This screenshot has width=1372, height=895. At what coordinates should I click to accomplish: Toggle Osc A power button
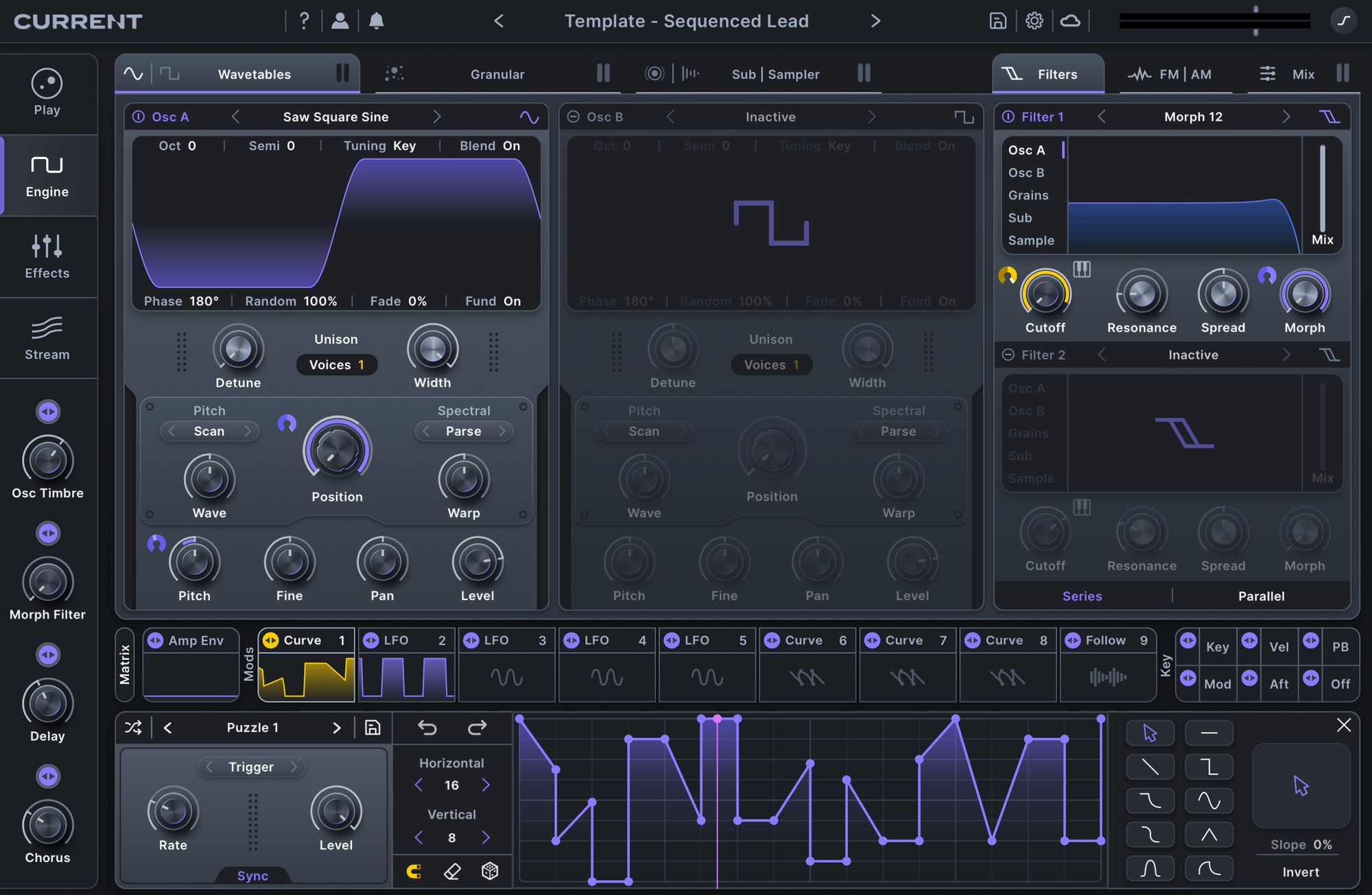click(139, 117)
